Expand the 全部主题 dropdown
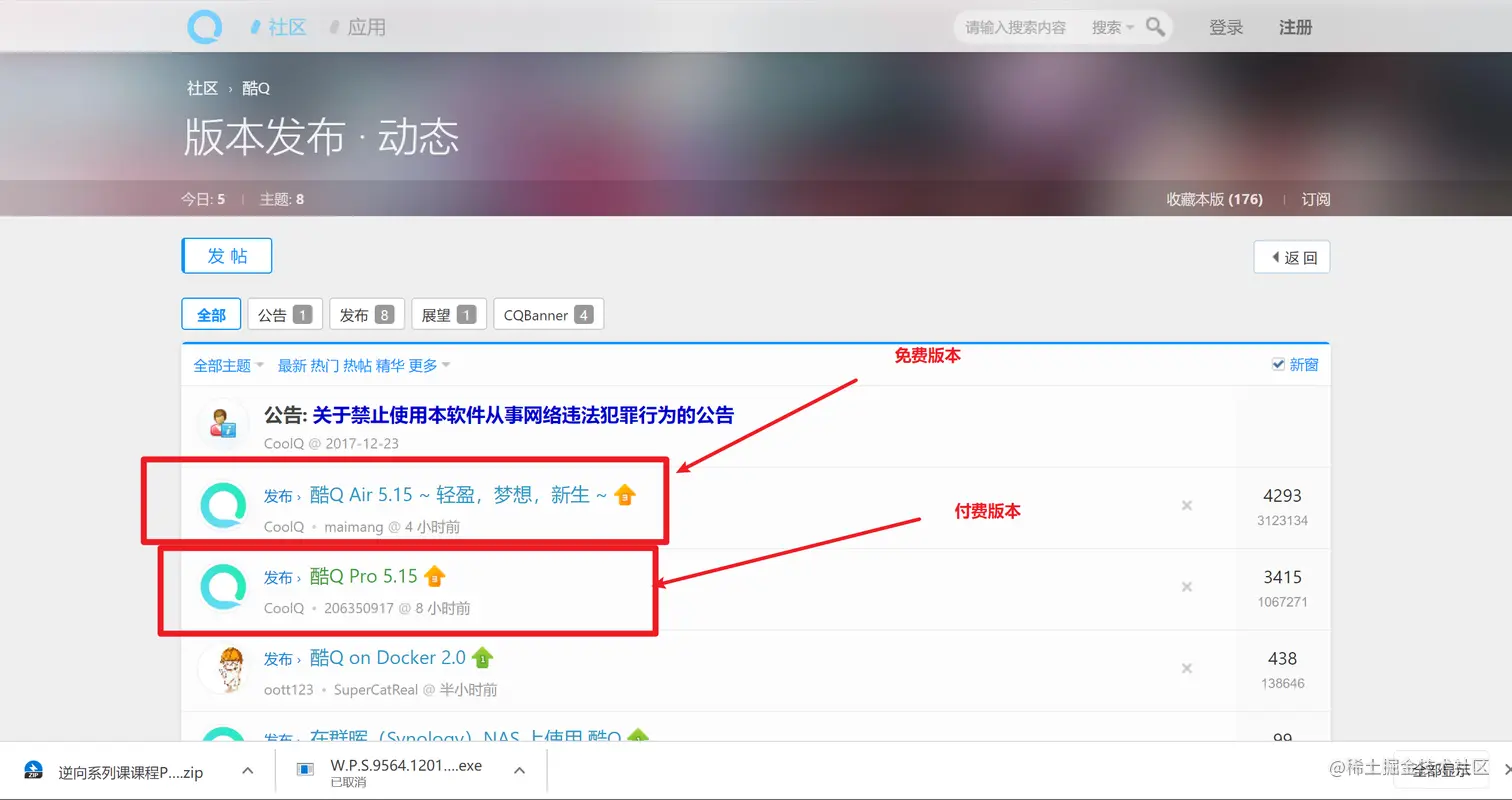The width and height of the screenshot is (1512, 800). pos(228,365)
